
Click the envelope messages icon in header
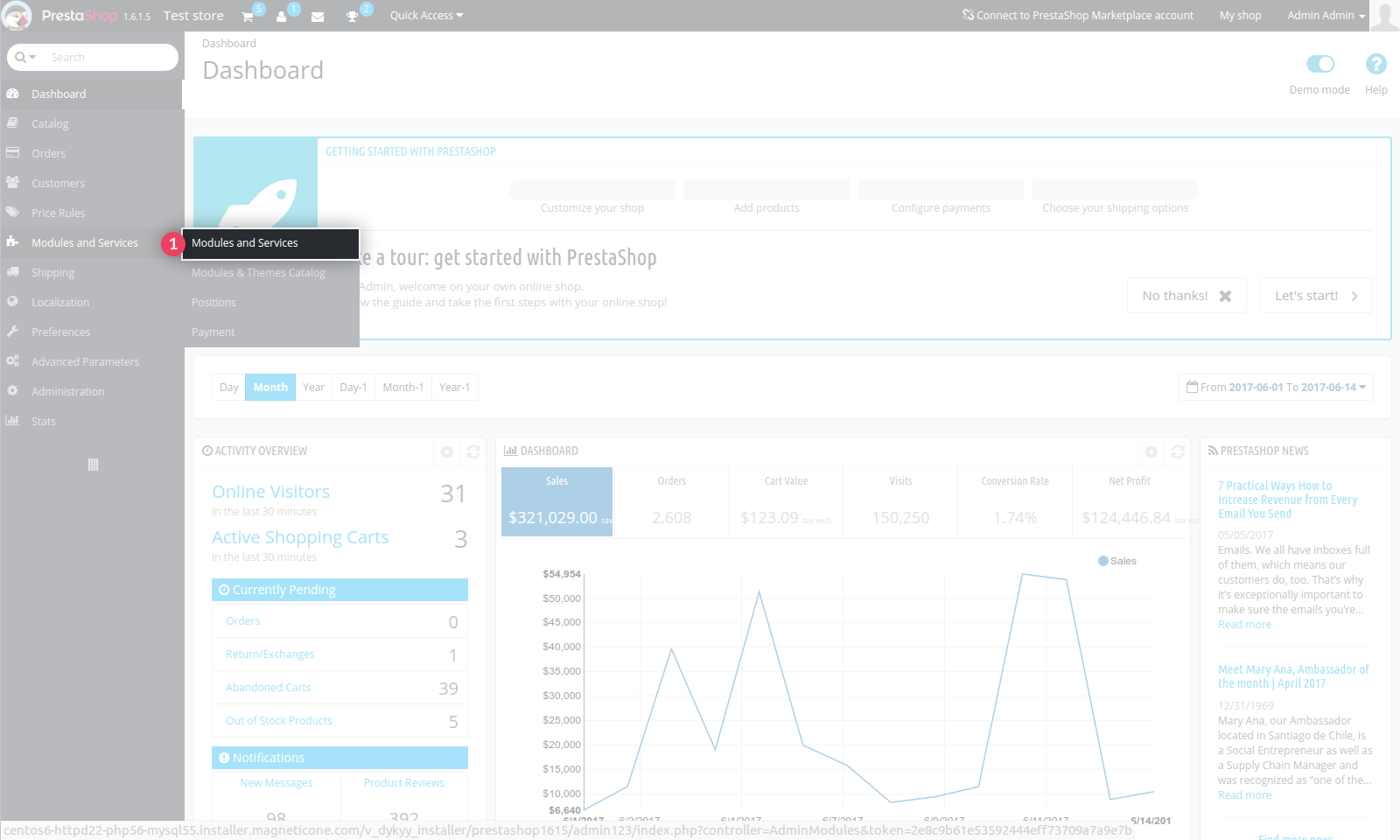(318, 17)
